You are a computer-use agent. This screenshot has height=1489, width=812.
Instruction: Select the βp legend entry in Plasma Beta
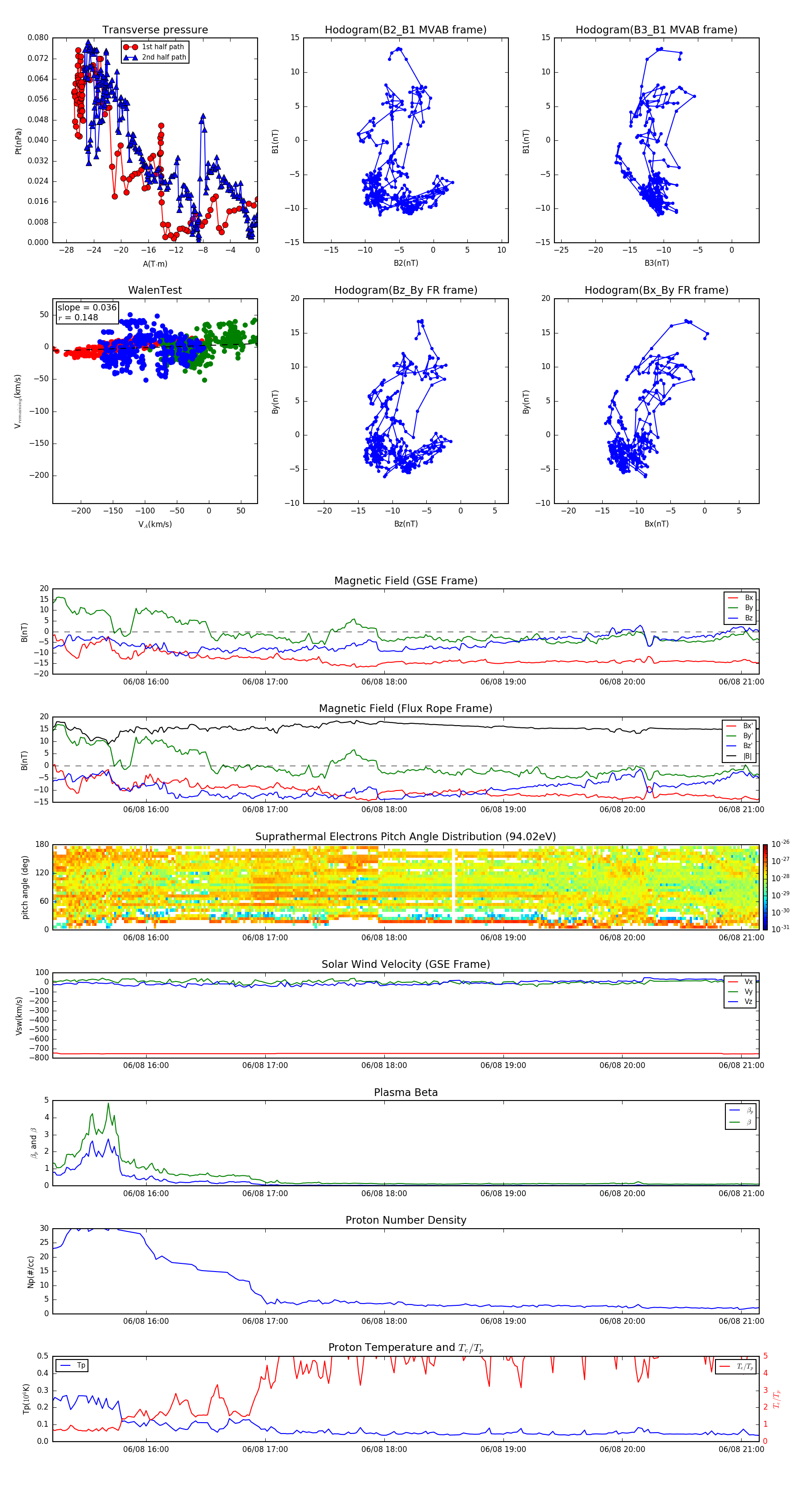[741, 1110]
